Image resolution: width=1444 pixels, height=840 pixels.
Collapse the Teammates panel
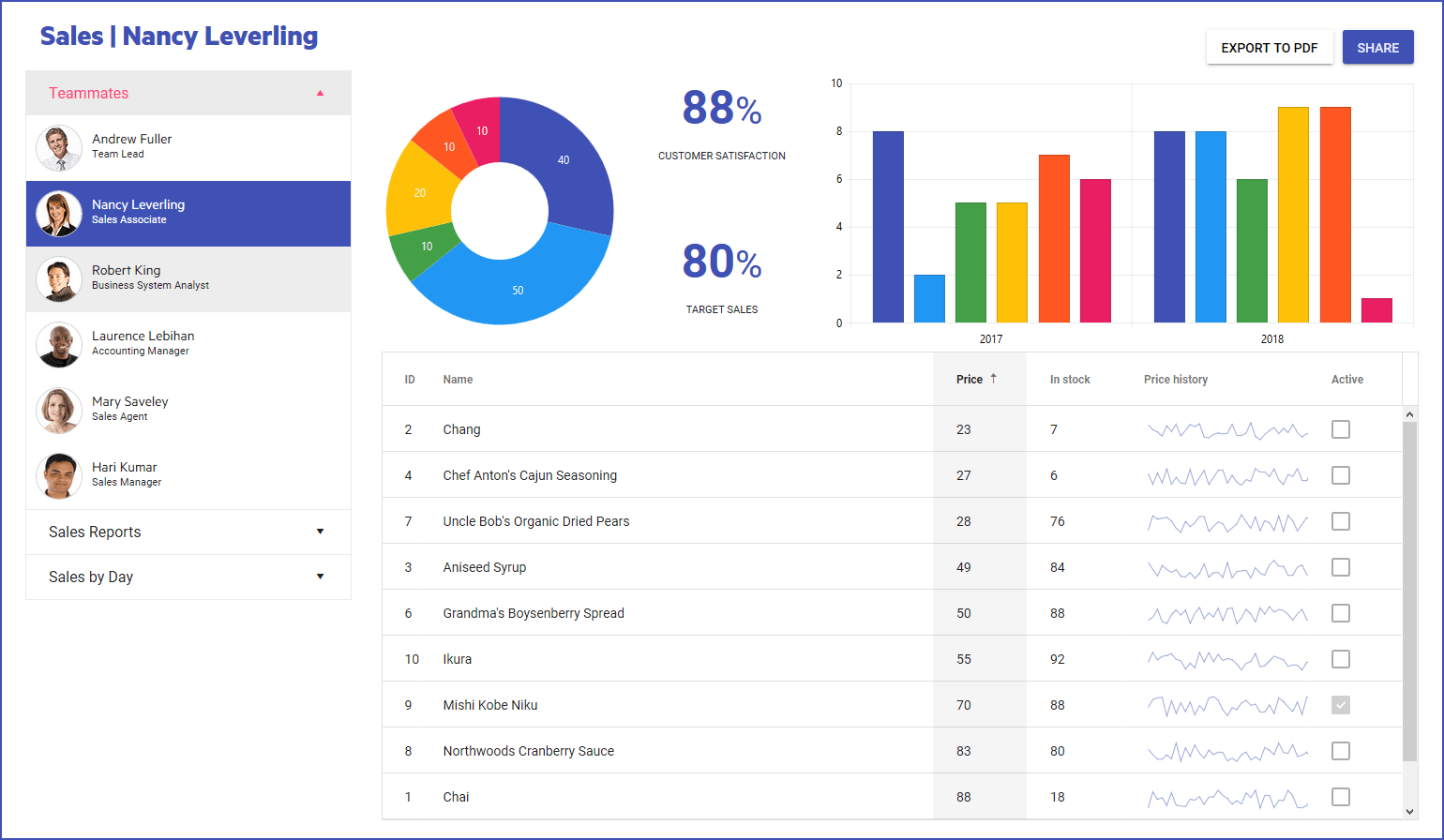[x=320, y=93]
